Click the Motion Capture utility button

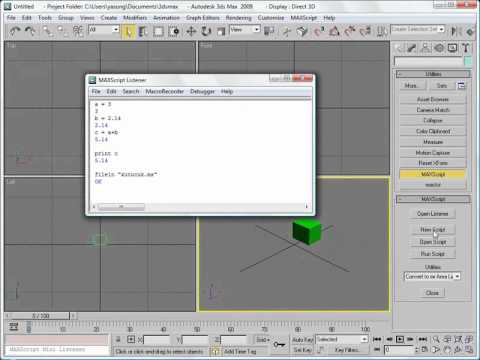point(433,153)
